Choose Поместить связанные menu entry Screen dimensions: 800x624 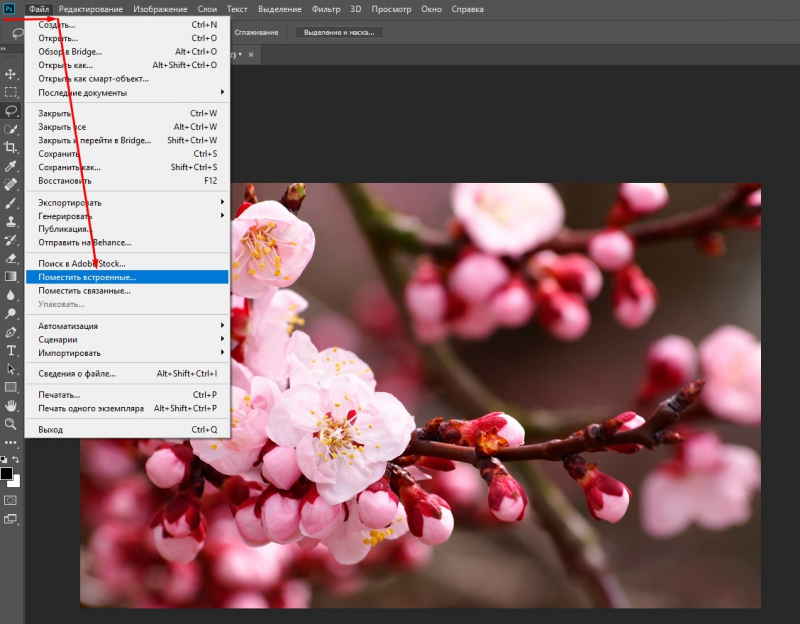[x=127, y=290]
